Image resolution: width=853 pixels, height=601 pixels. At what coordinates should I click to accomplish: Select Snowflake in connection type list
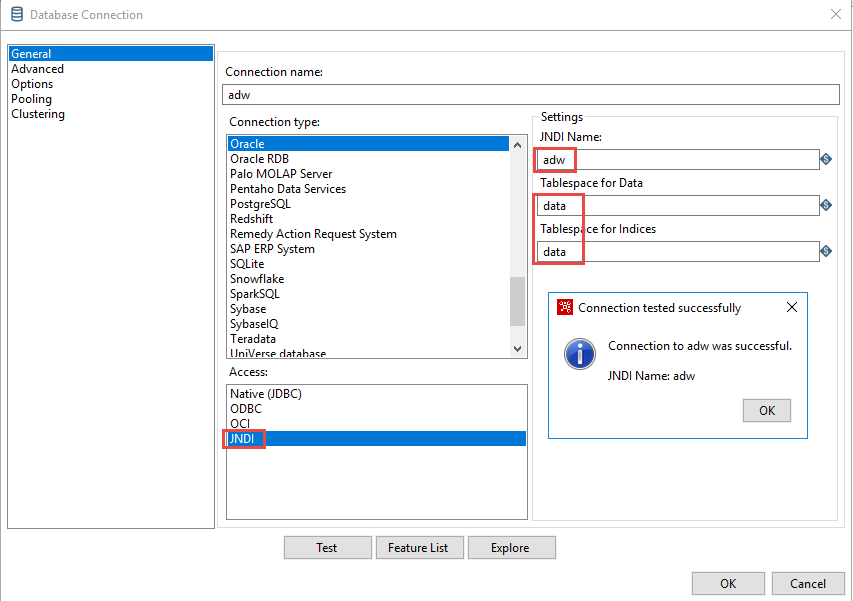pos(257,279)
